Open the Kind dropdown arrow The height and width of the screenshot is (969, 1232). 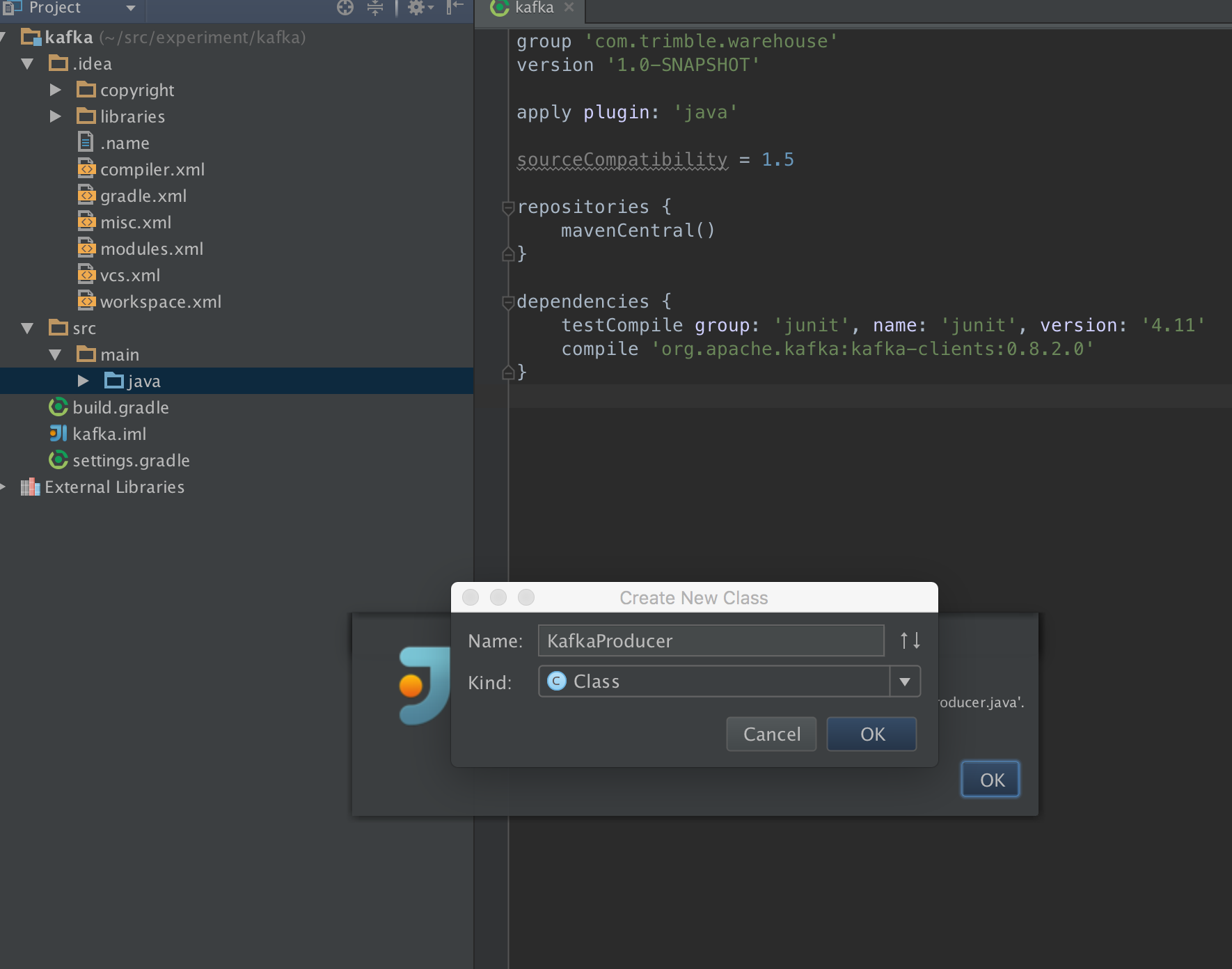click(x=905, y=682)
